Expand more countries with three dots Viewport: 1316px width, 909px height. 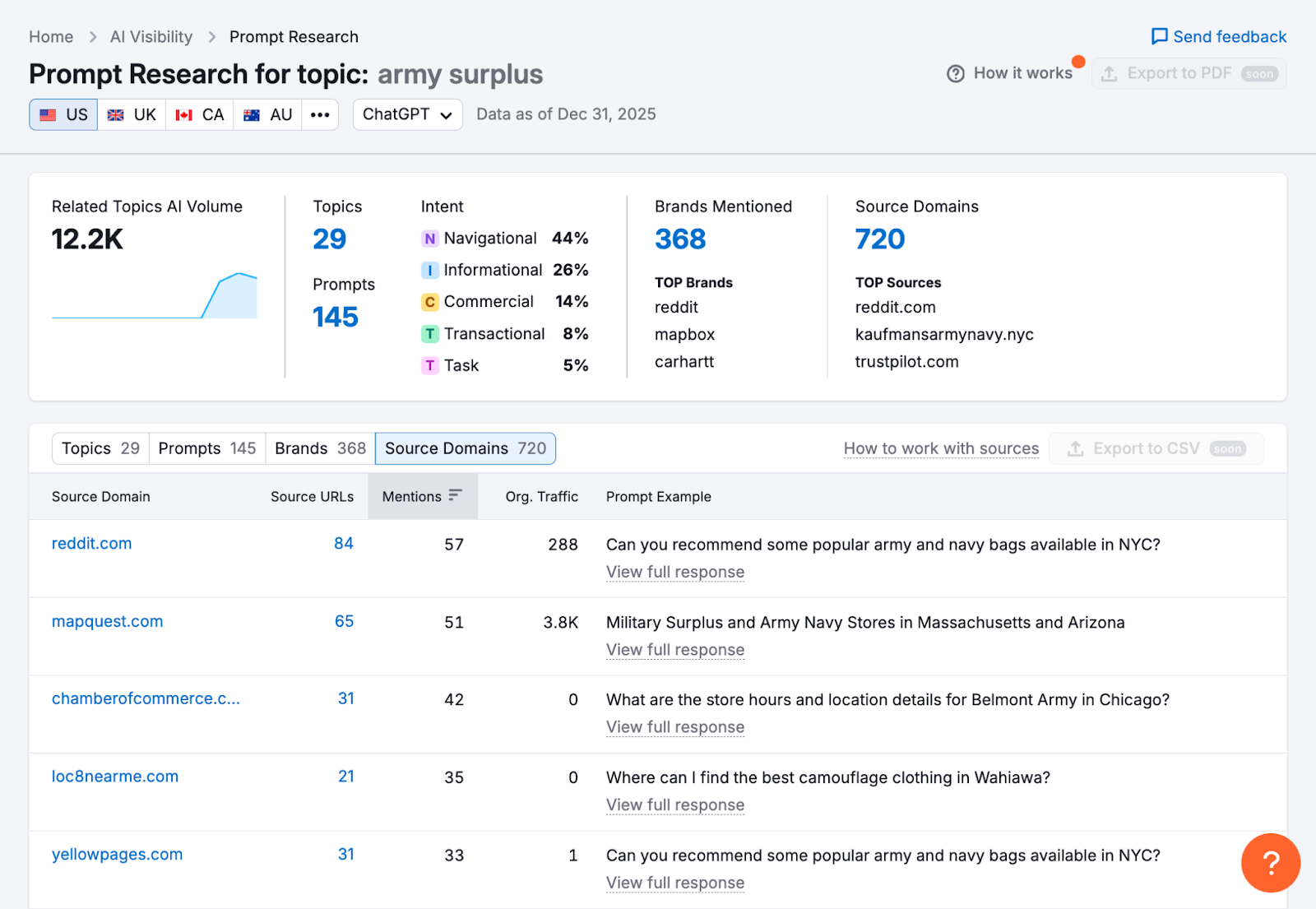(x=320, y=115)
